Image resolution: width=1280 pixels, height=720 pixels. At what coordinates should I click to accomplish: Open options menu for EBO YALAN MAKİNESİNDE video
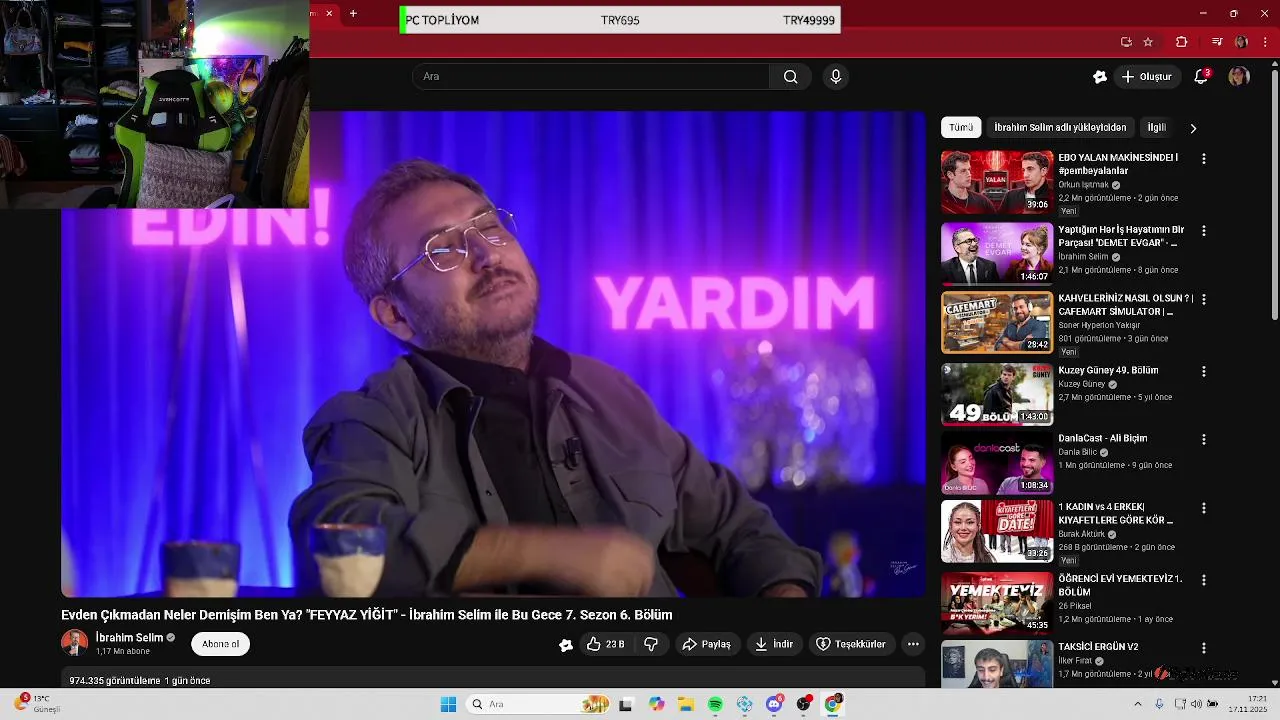(1204, 159)
